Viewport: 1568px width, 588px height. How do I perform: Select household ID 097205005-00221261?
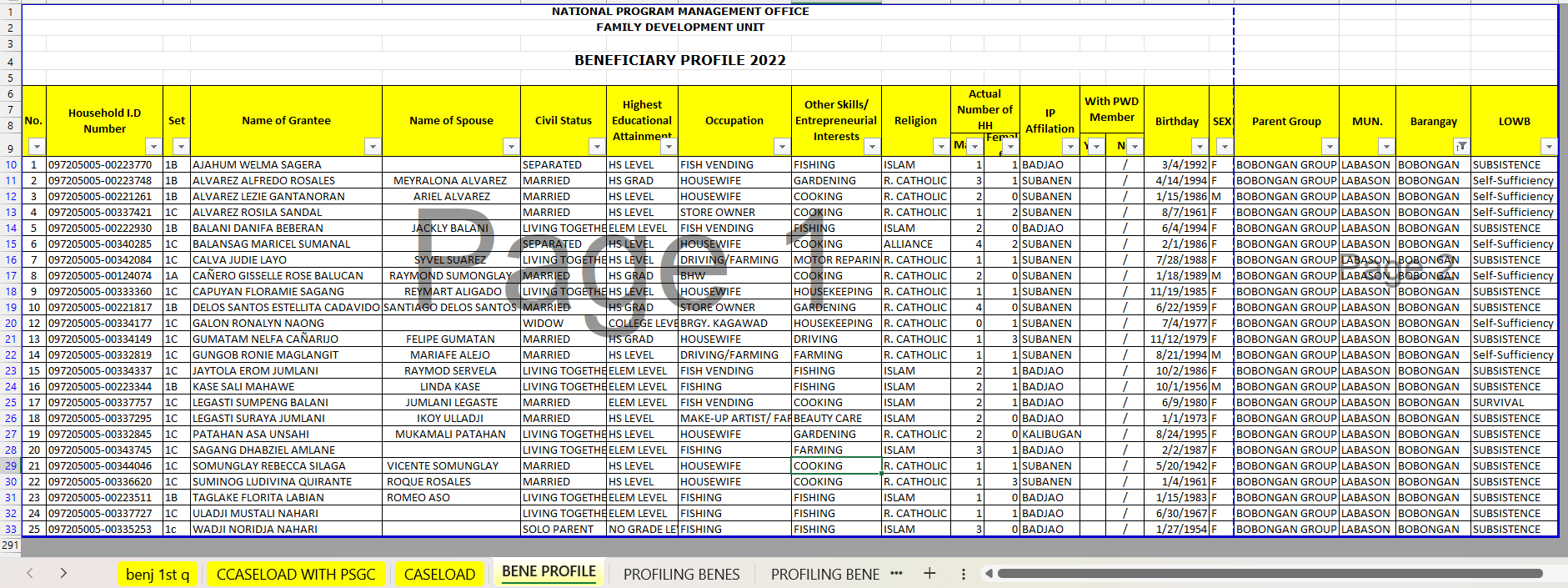[x=104, y=196]
